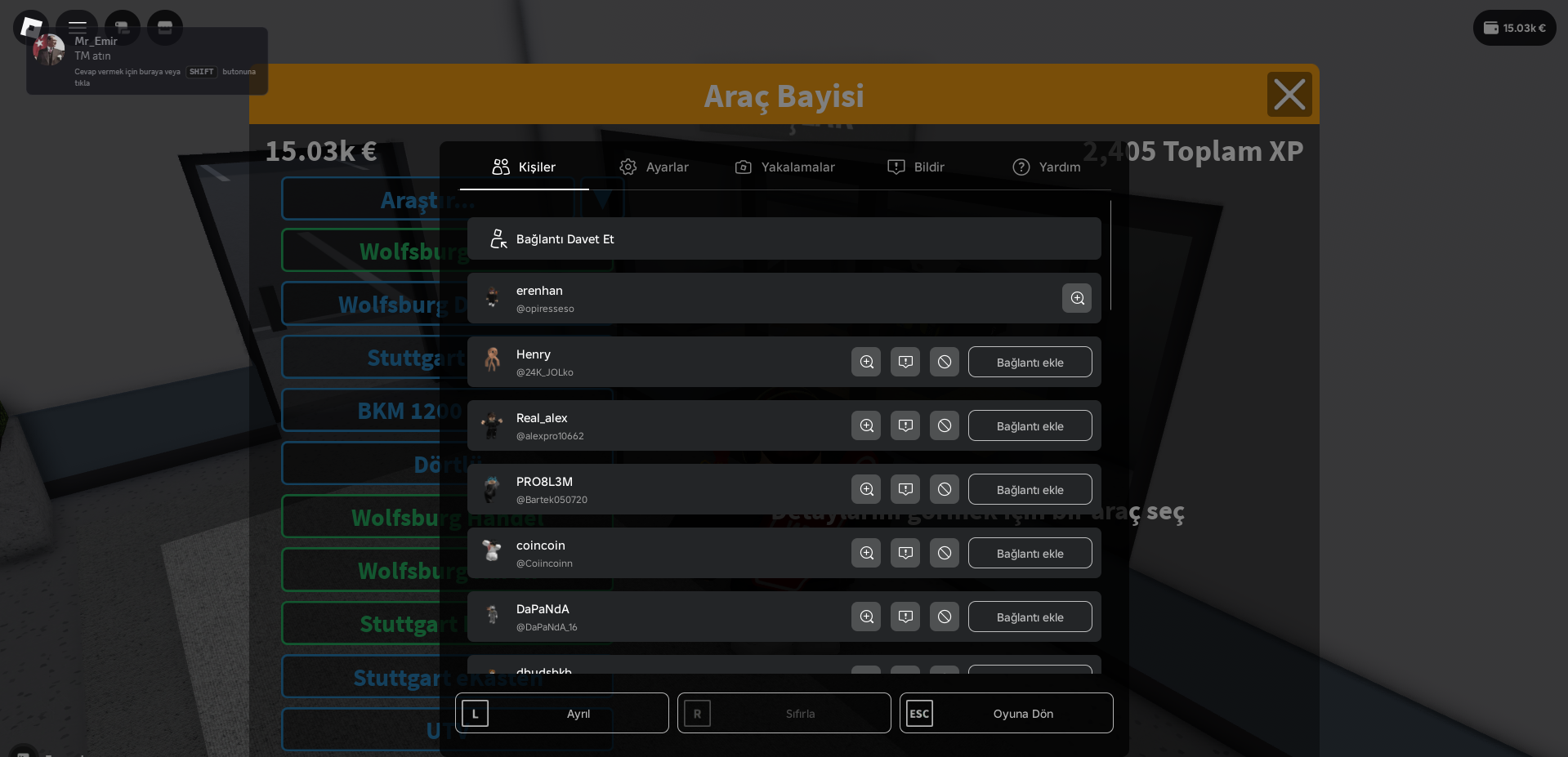Block player Henry
Image resolution: width=1568 pixels, height=757 pixels.
945,362
